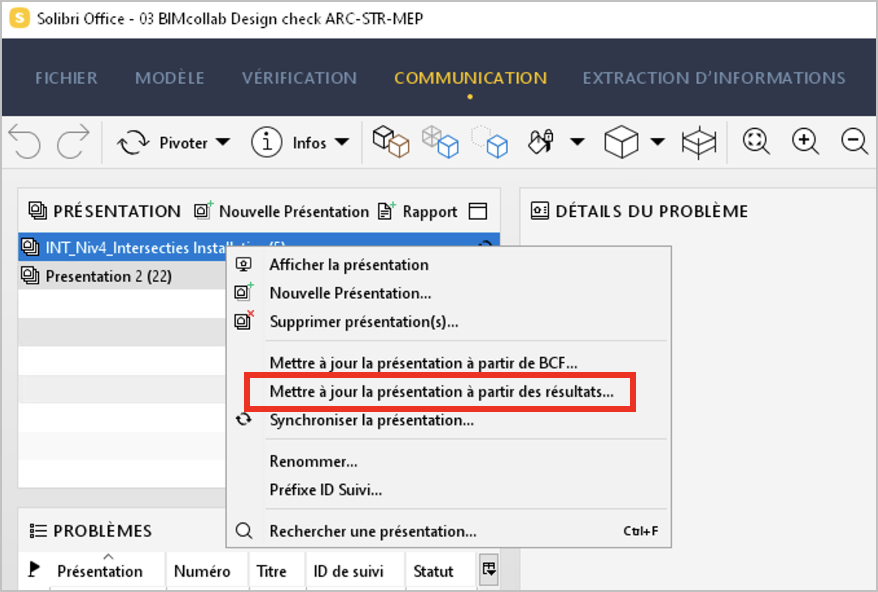
Task: Select the Presentation 2 (22) row
Action: [x=123, y=276]
